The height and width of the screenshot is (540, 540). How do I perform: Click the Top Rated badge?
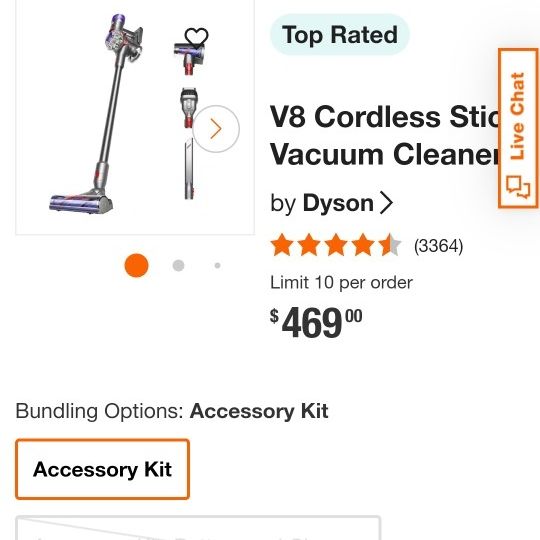pos(340,34)
